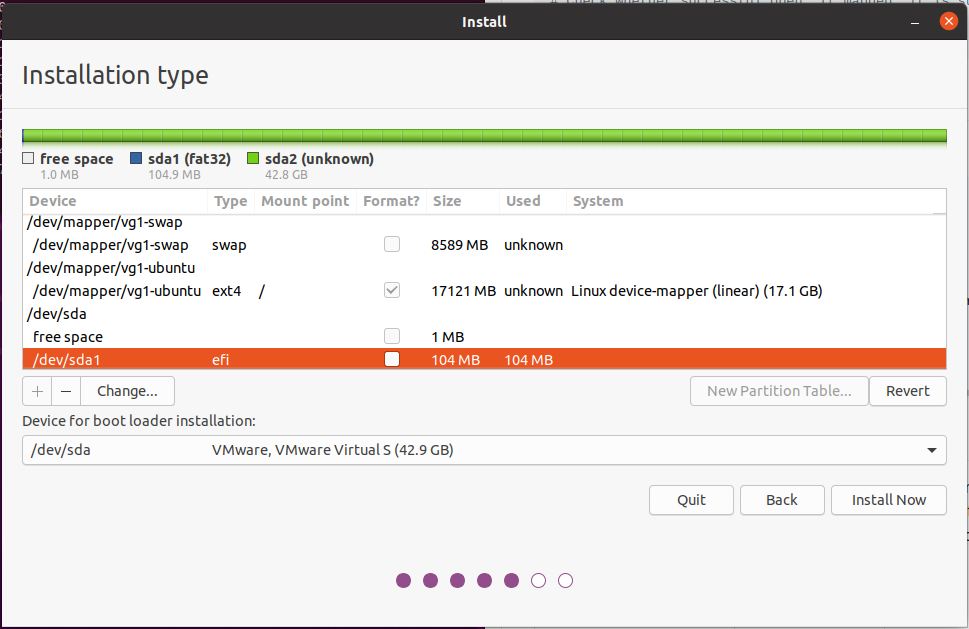969x629 pixels.
Task: Quit the installer
Action: (691, 500)
